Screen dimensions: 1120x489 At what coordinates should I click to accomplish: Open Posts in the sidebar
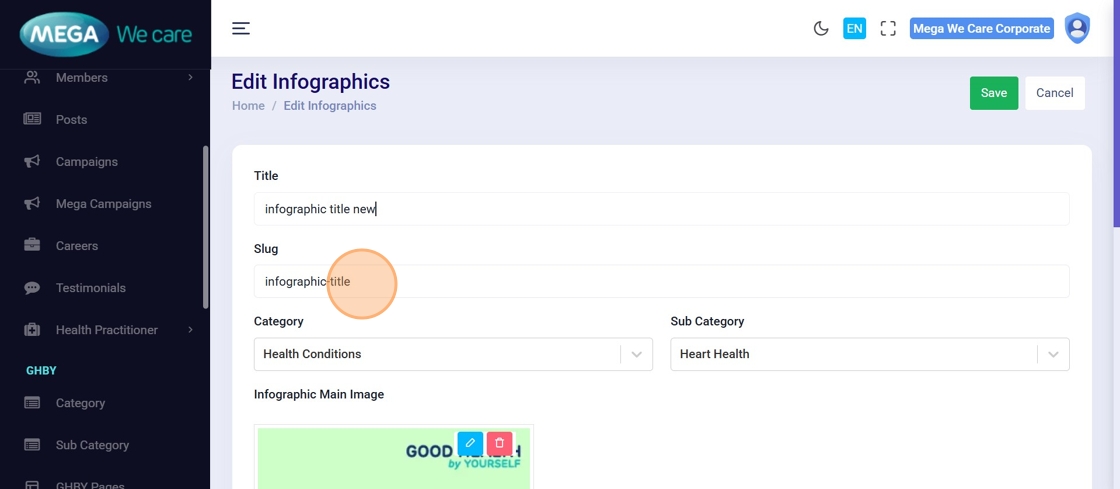(71, 120)
